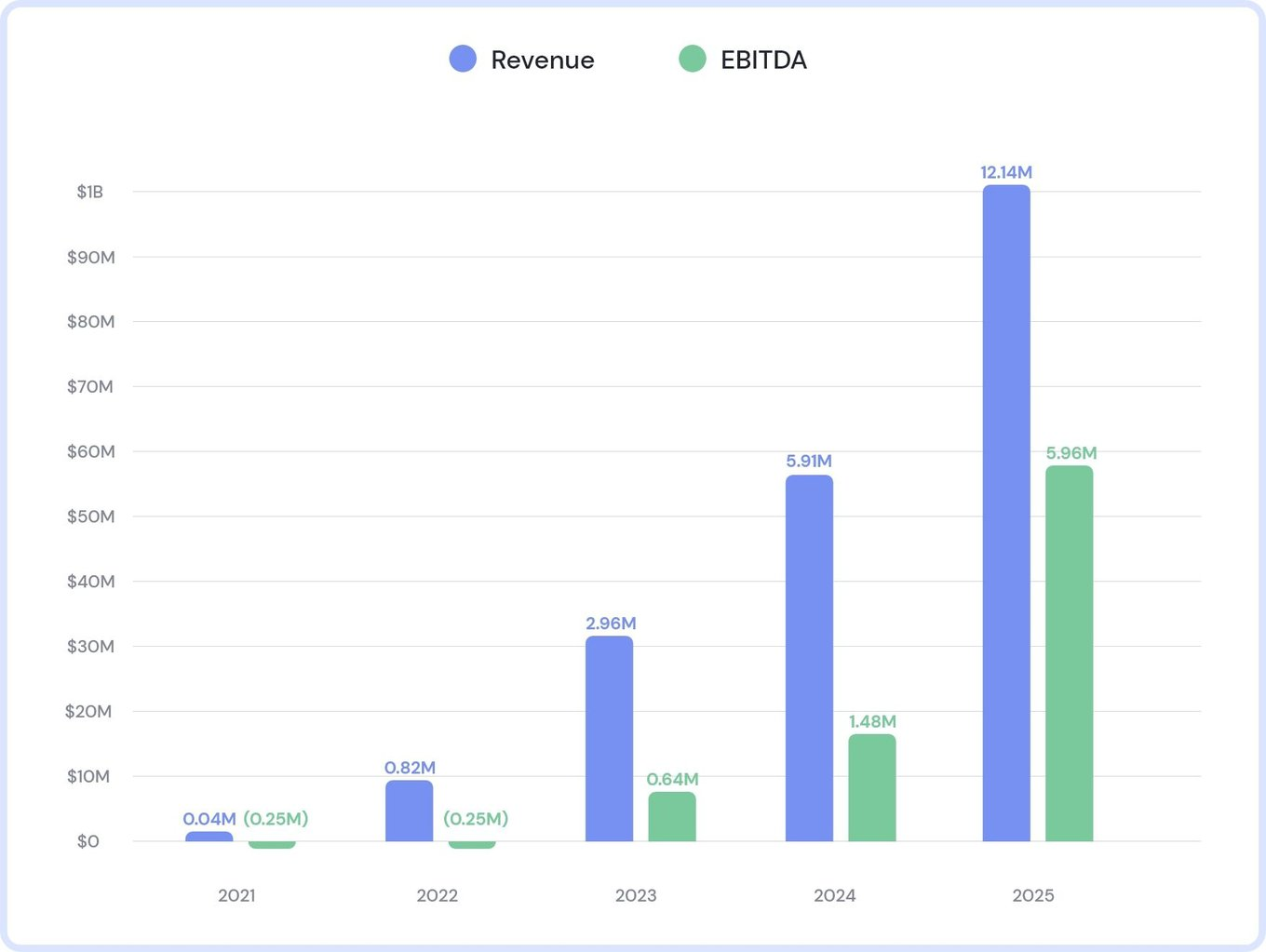
Task: Click the 0.82M data label
Action: click(x=410, y=768)
